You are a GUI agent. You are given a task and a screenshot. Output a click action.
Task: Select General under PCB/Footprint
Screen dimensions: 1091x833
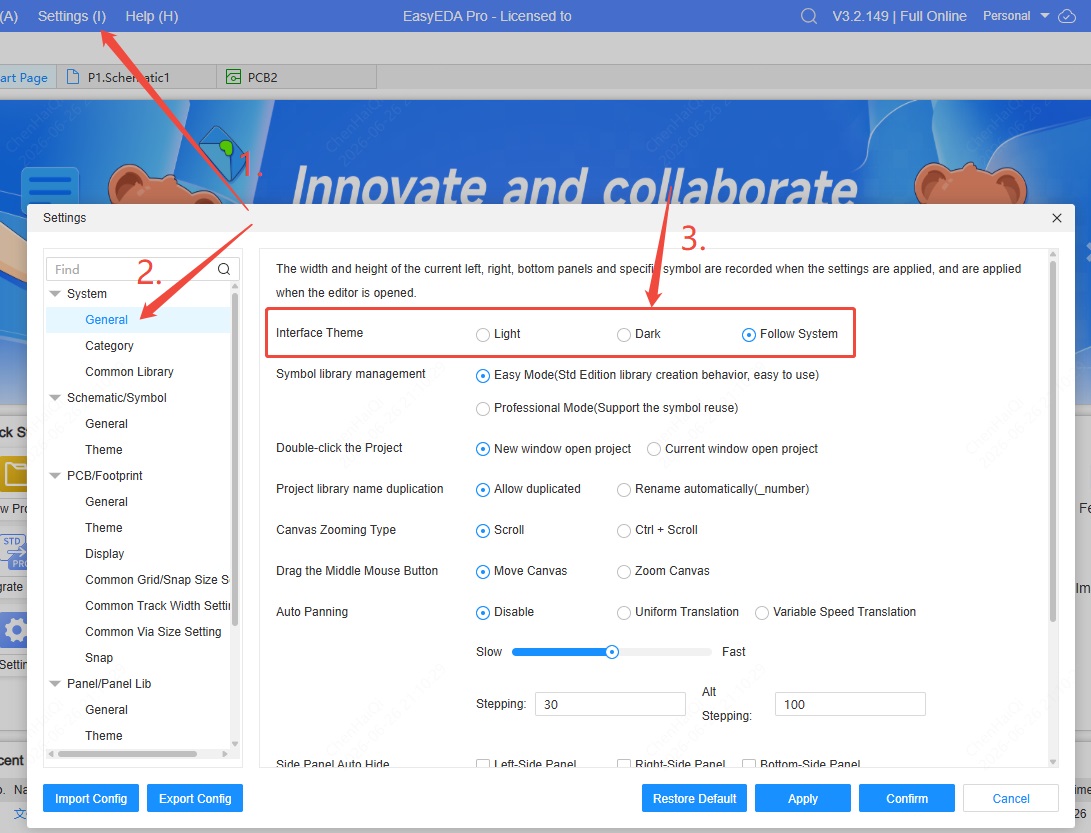pos(106,502)
